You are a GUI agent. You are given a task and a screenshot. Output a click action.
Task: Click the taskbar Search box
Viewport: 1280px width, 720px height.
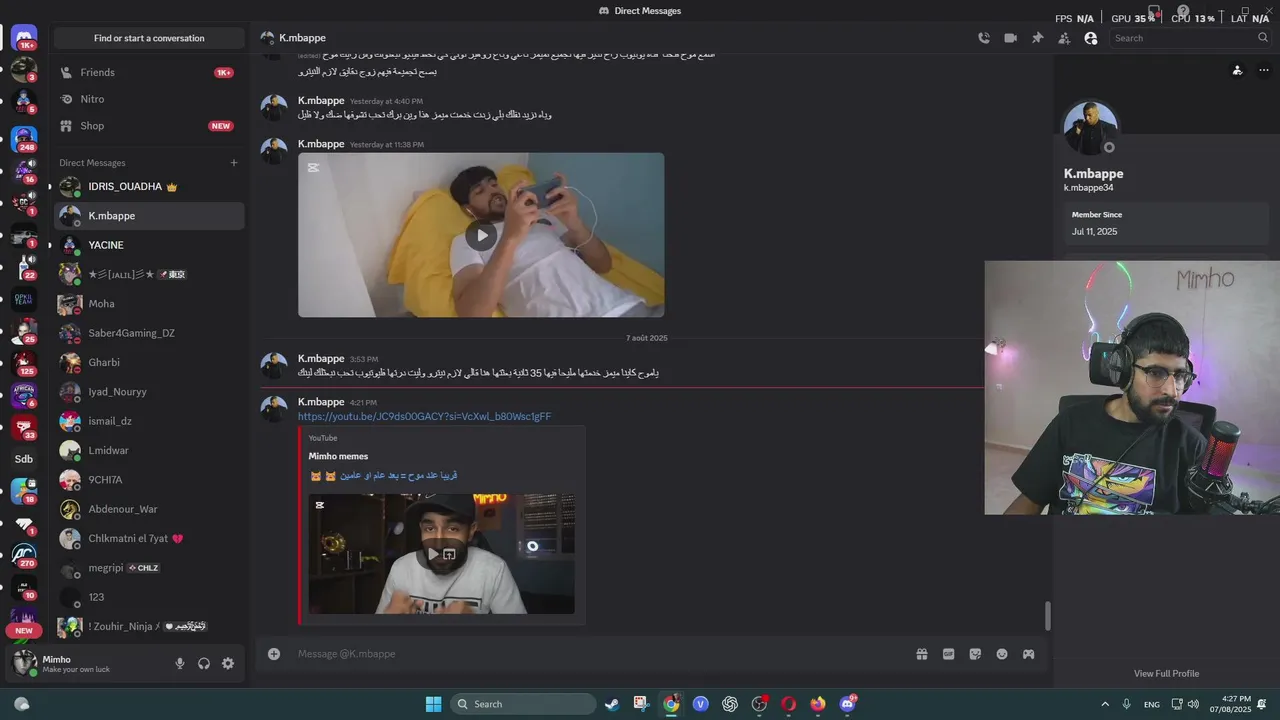coord(523,704)
